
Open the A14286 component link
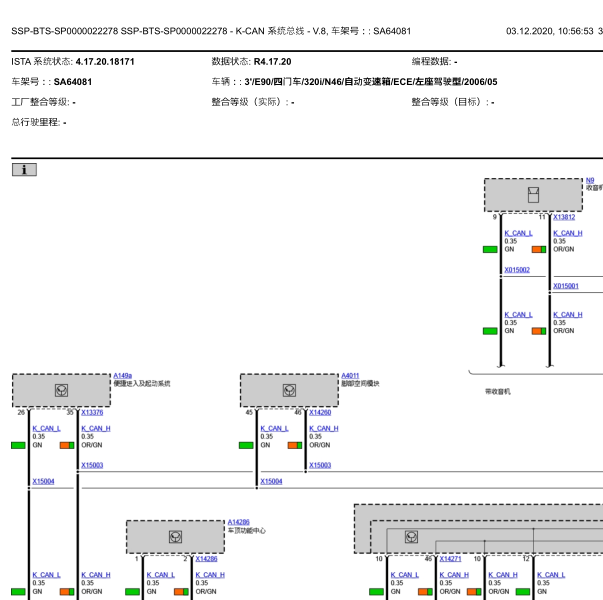coord(238,522)
